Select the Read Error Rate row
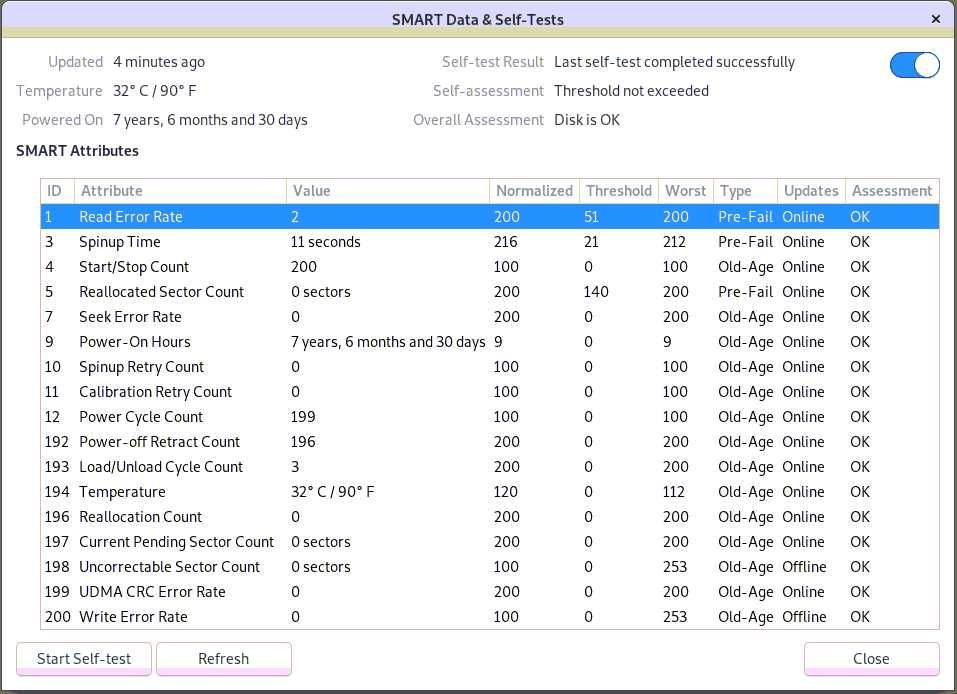957x694 pixels. 489,217
